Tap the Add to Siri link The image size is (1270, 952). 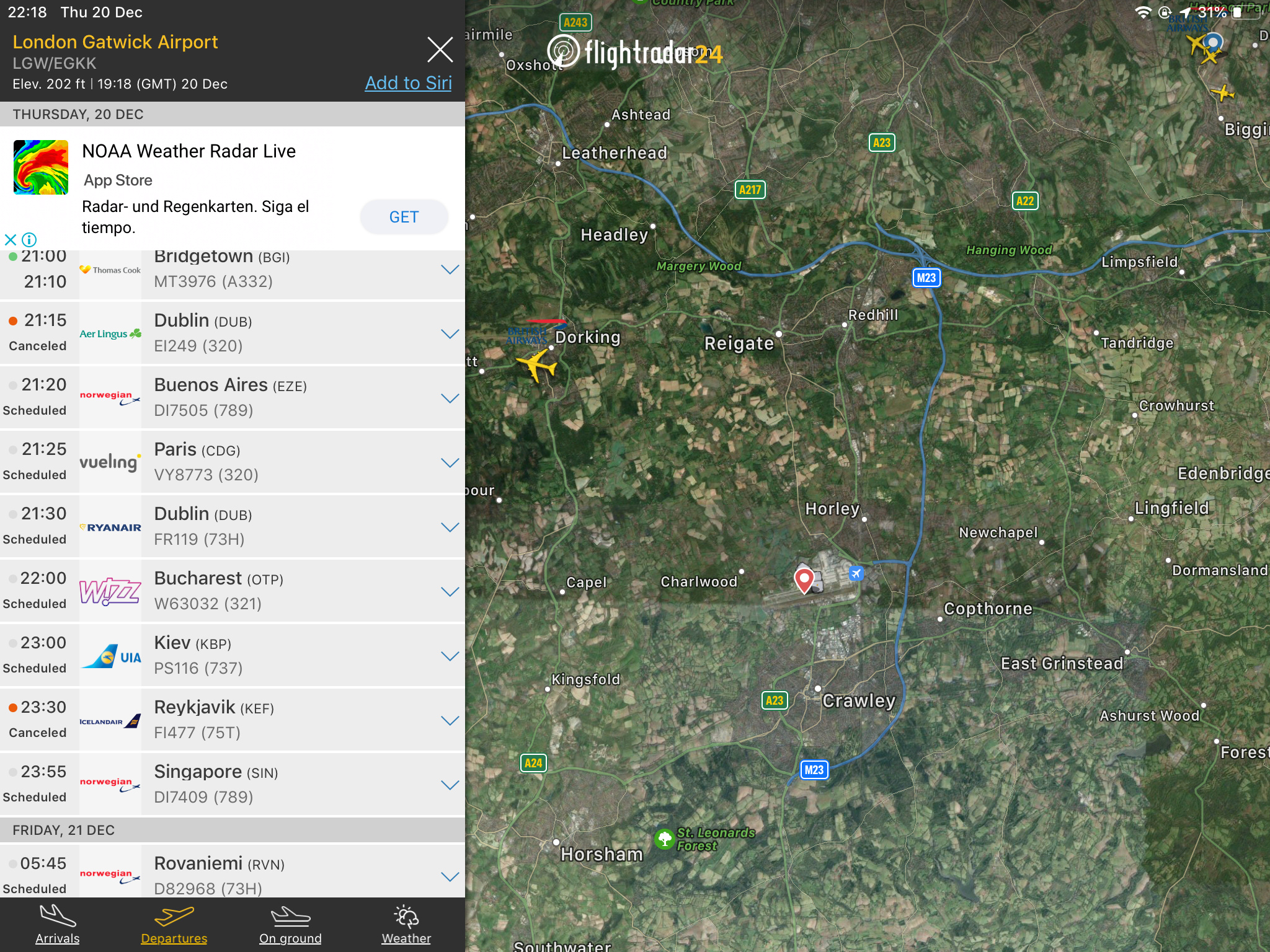point(408,83)
